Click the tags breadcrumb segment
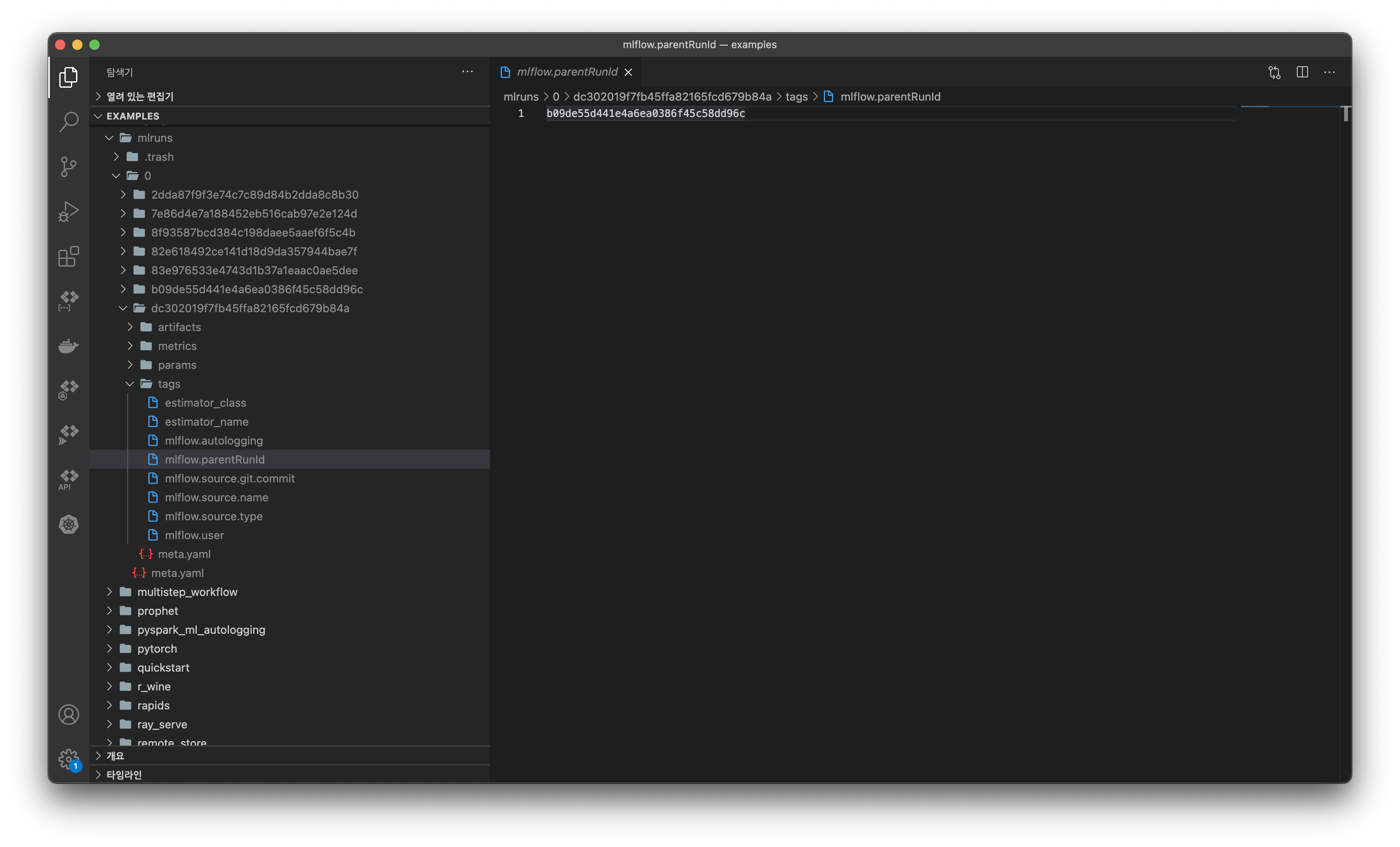Image resolution: width=1400 pixels, height=847 pixels. 796,97
